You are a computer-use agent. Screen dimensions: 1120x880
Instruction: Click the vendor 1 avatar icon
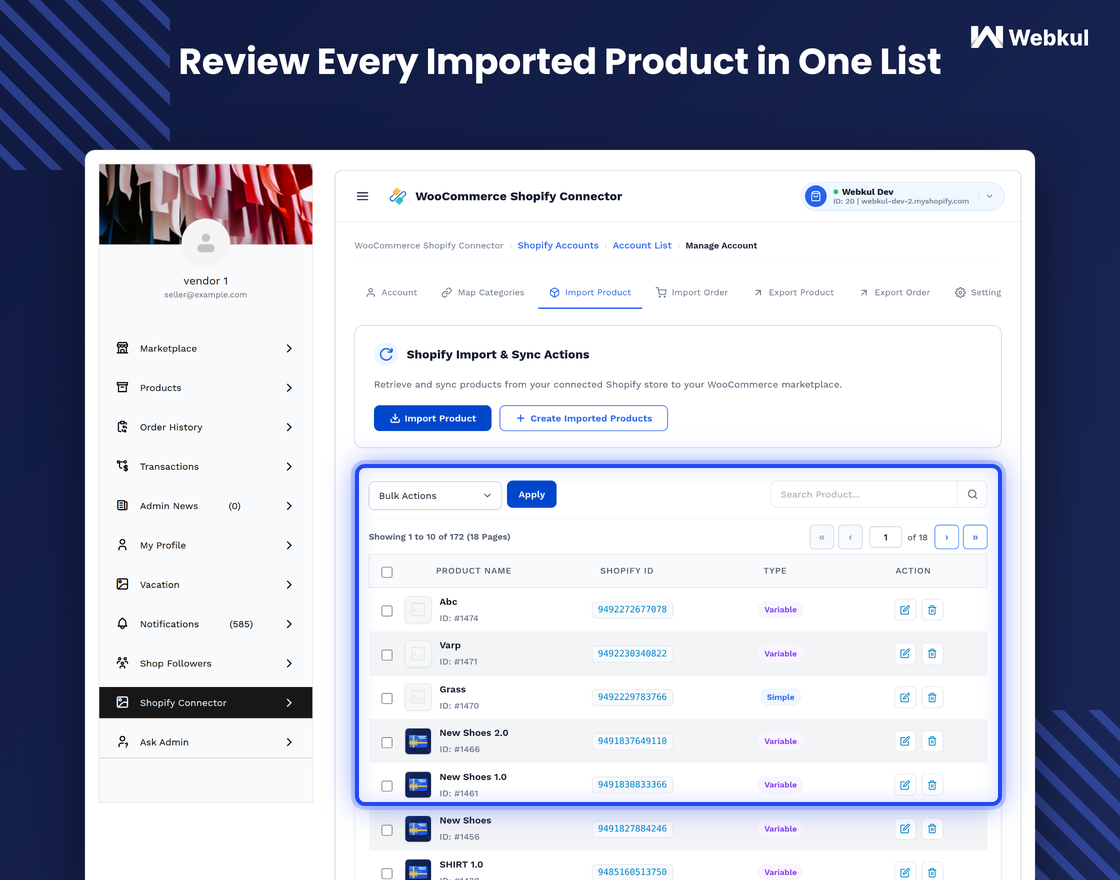[206, 243]
